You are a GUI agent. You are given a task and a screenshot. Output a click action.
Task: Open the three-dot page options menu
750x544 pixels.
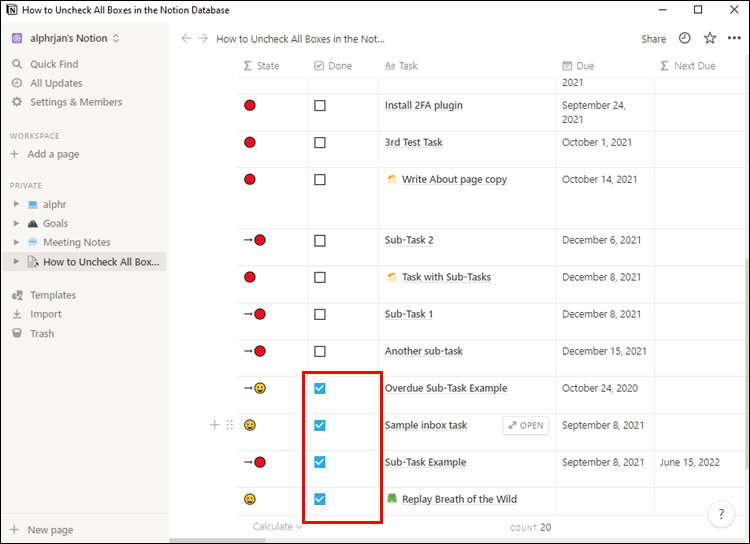point(734,39)
